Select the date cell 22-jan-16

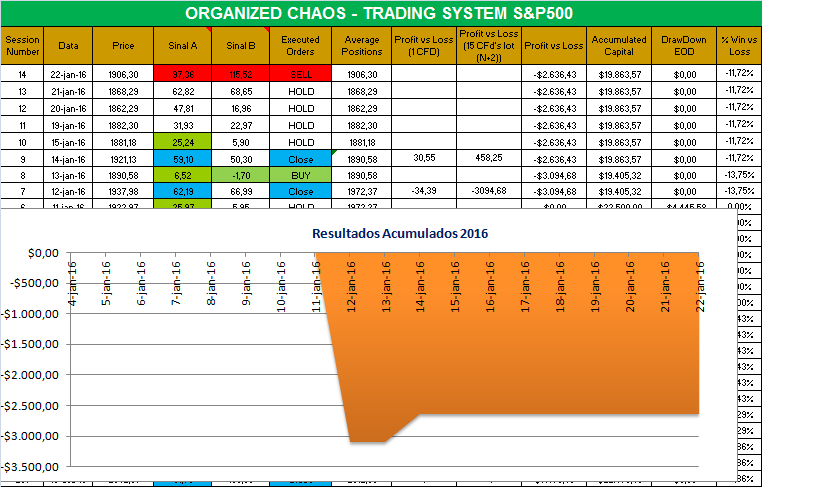68,74
